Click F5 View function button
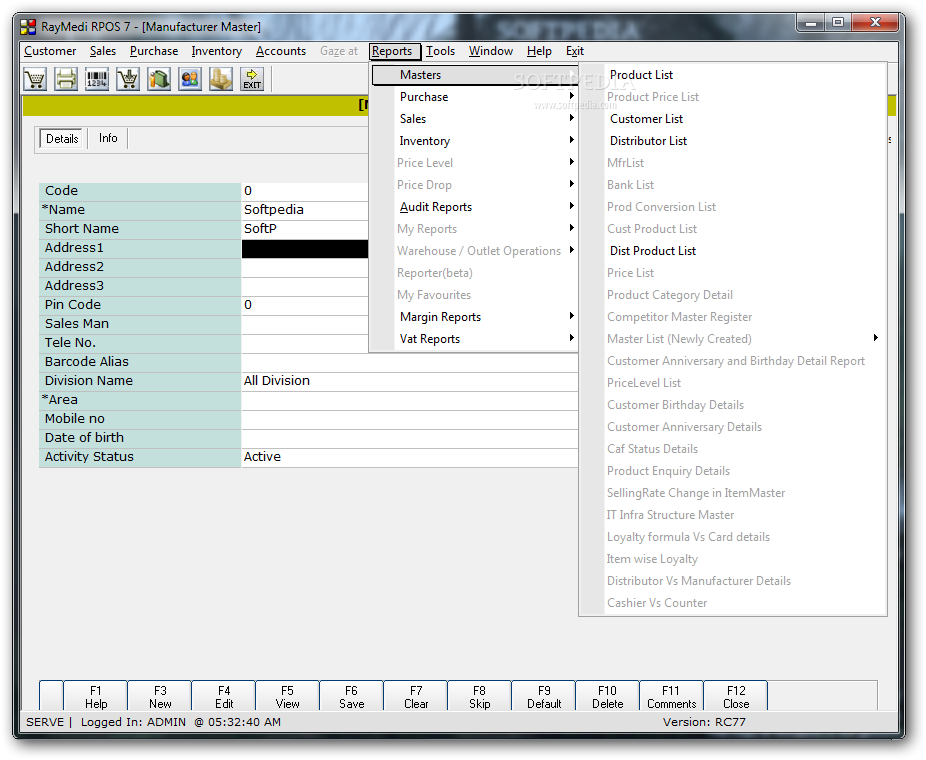This screenshot has height=760, width=926. pyautogui.click(x=288, y=697)
